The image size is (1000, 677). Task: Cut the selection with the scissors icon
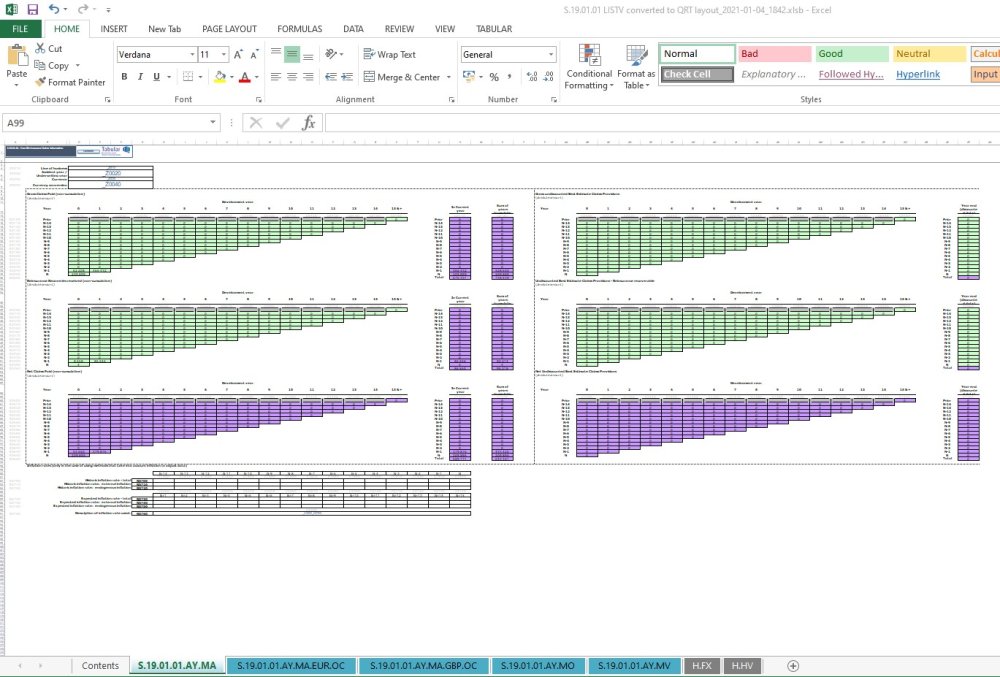tap(48, 48)
